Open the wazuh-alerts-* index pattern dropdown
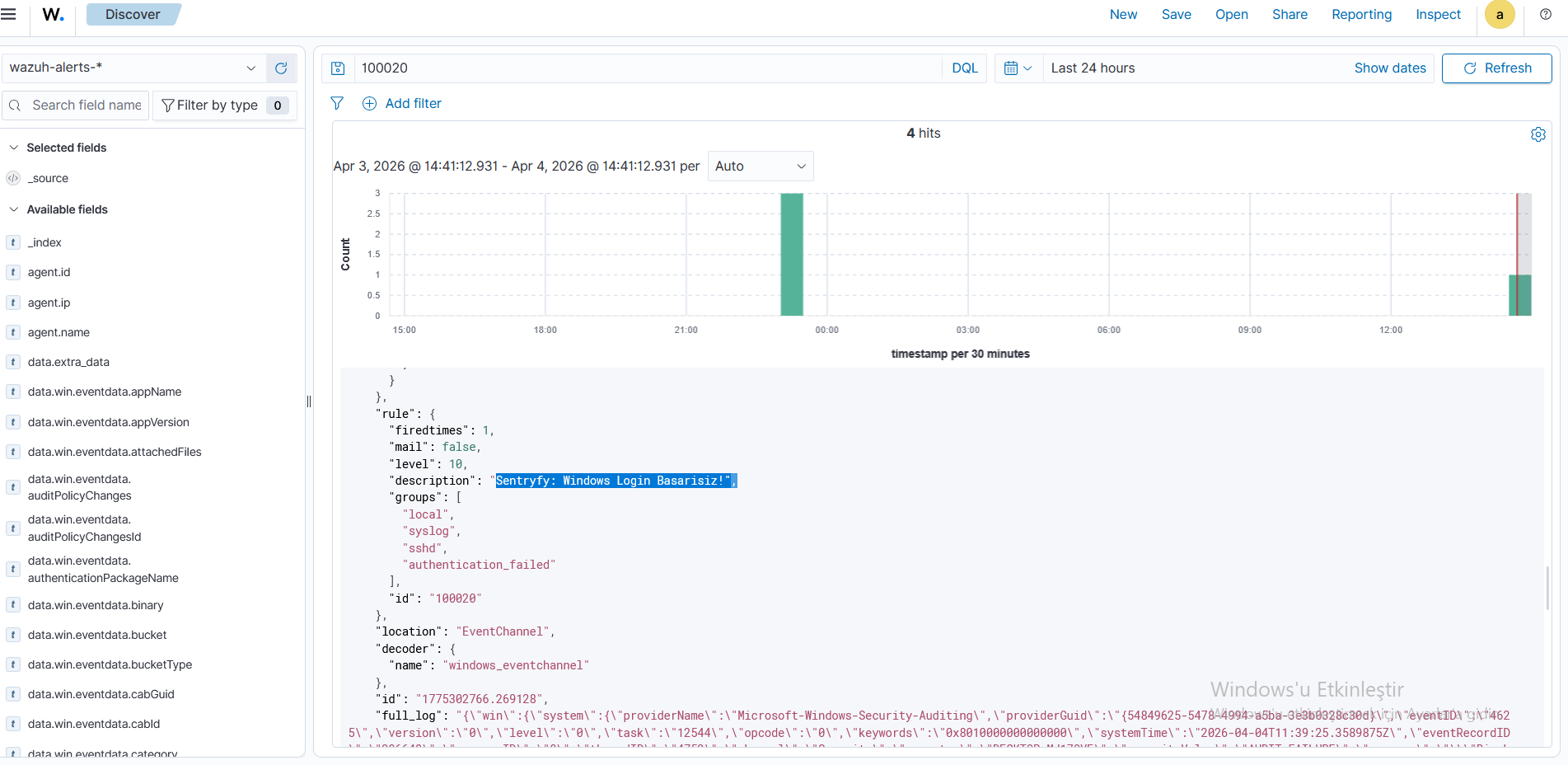 tap(133, 68)
